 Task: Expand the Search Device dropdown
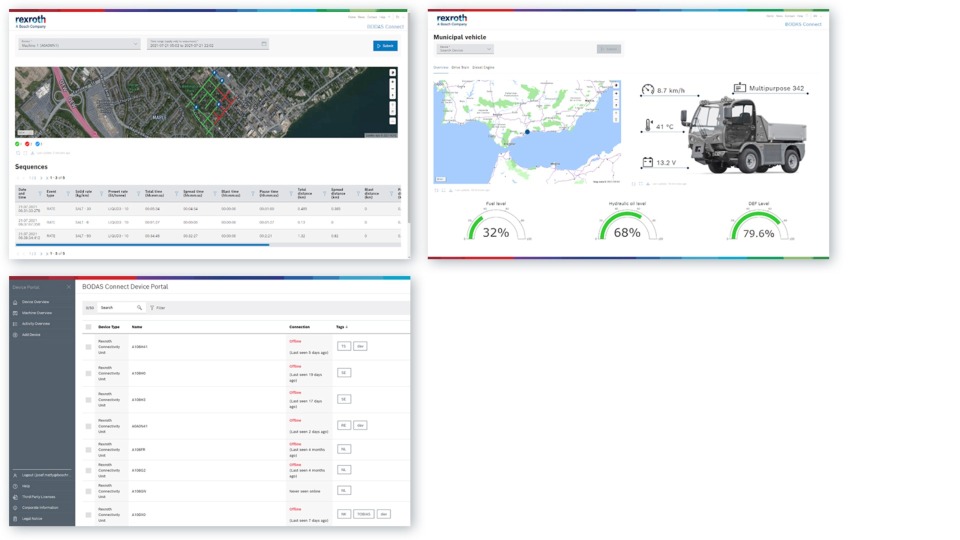click(465, 48)
